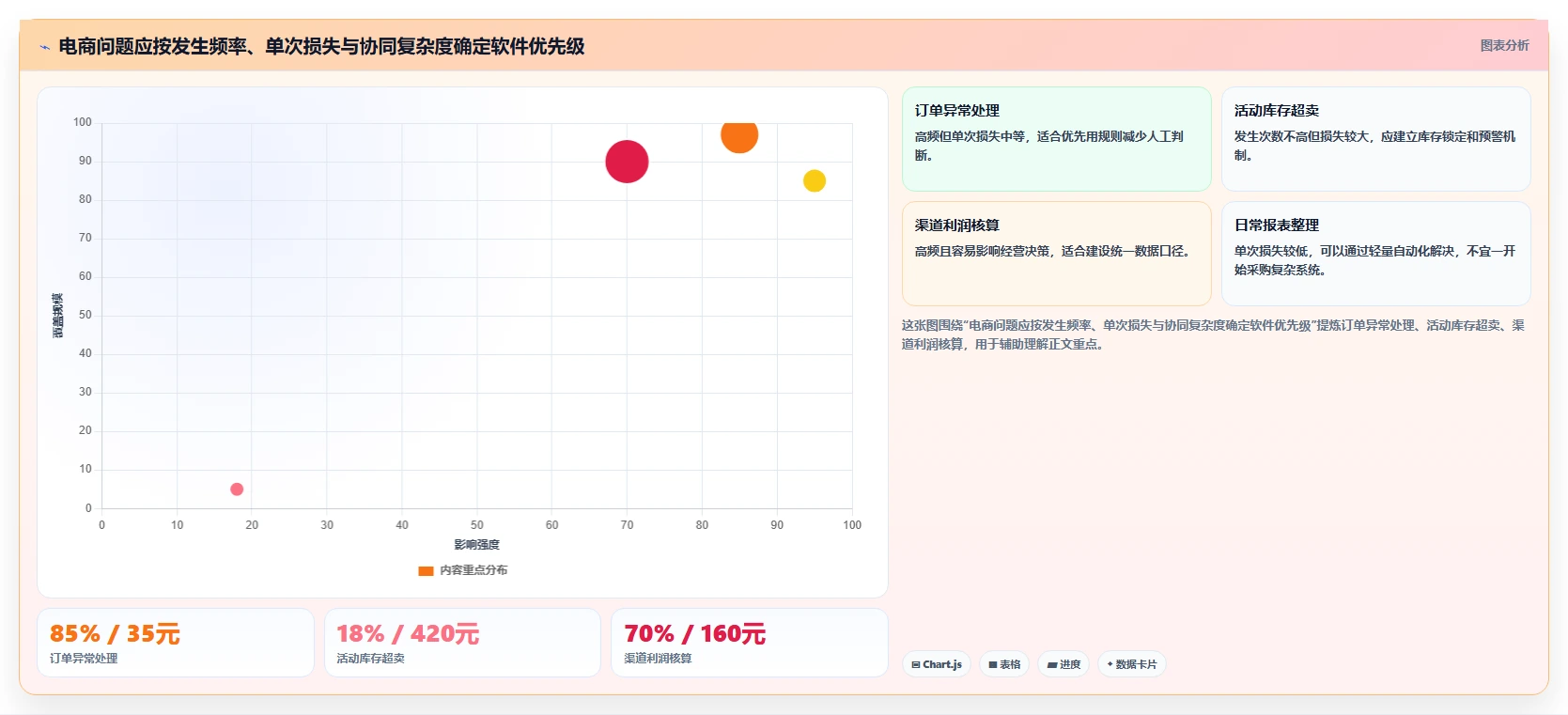Select the large red bubble at 70
The height and width of the screenshot is (715, 1568).
point(627,162)
